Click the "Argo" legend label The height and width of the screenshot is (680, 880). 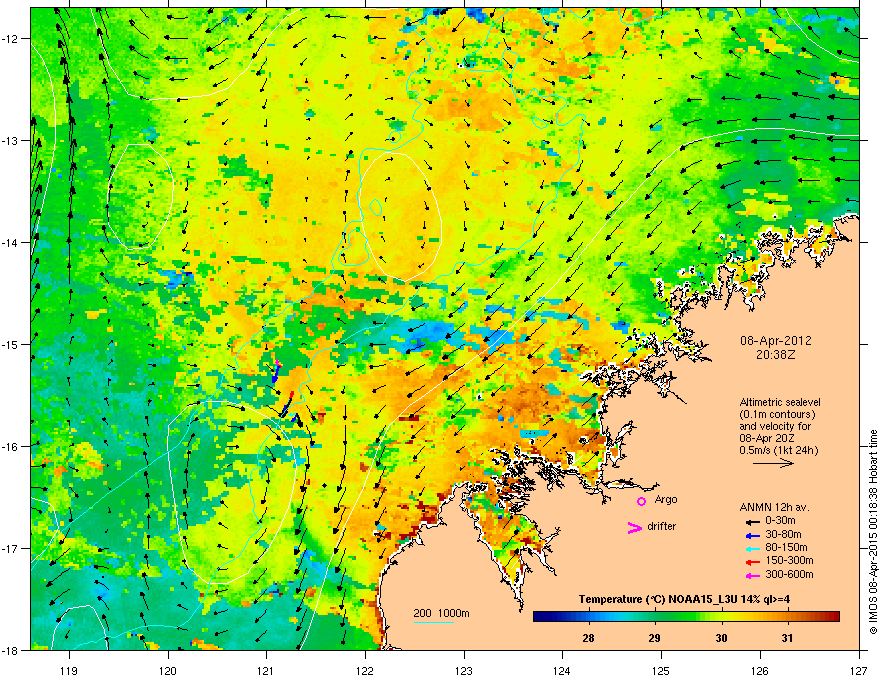666,499
